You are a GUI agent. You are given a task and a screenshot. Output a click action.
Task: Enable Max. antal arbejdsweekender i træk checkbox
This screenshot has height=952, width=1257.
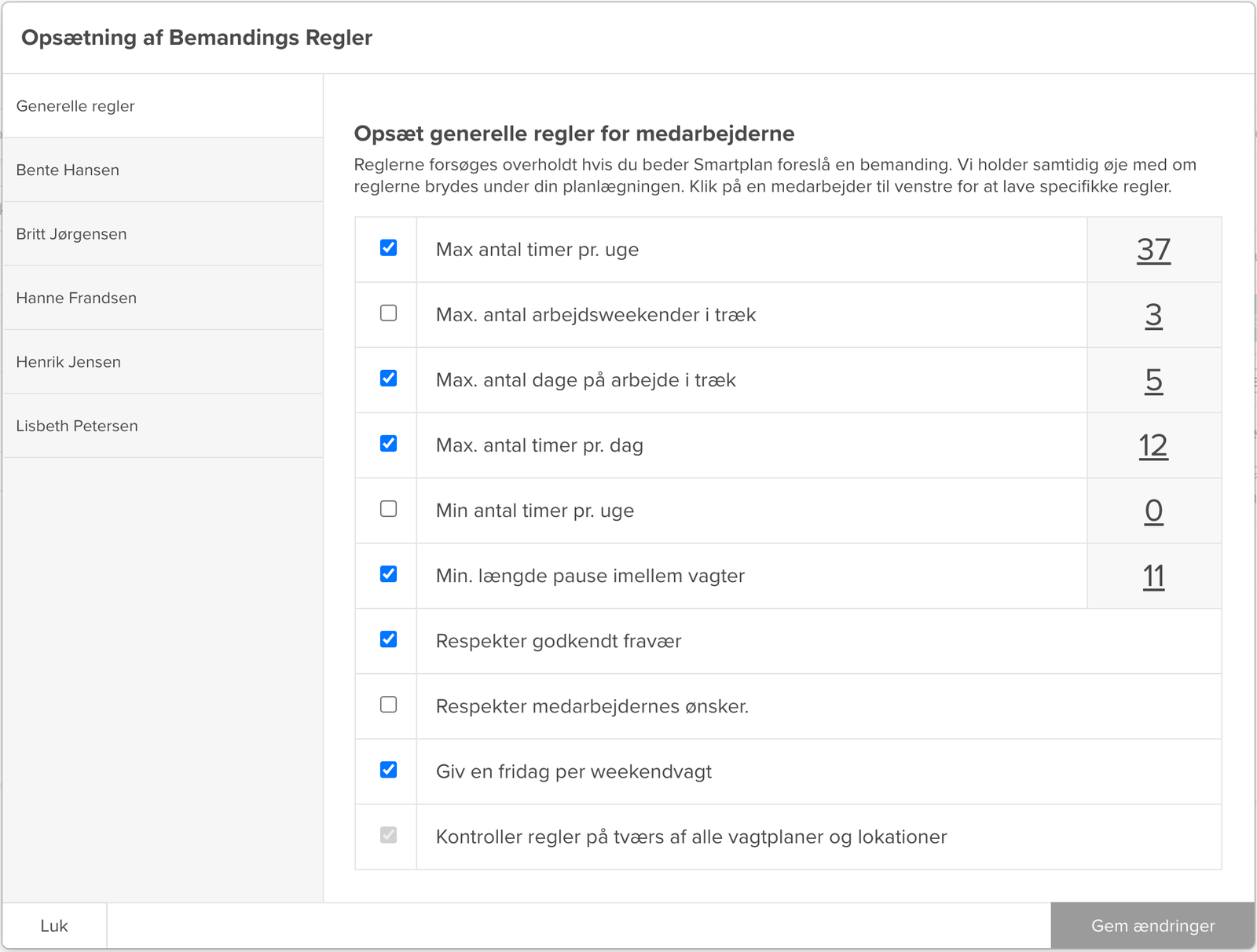coord(388,313)
